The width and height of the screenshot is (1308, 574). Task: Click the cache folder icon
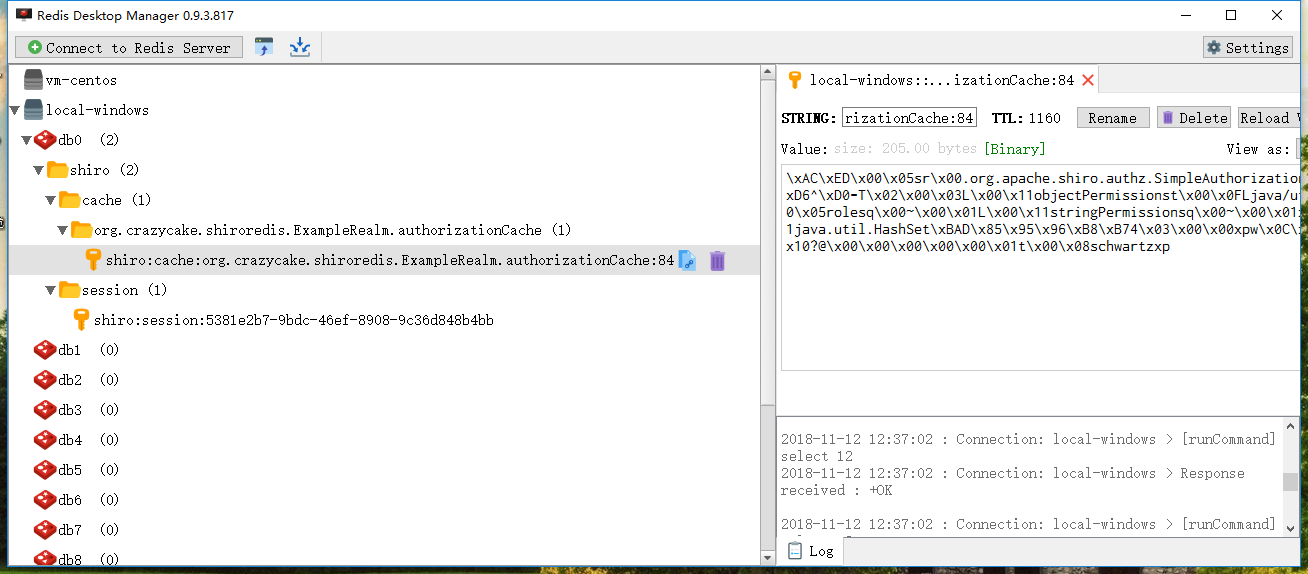(69, 200)
